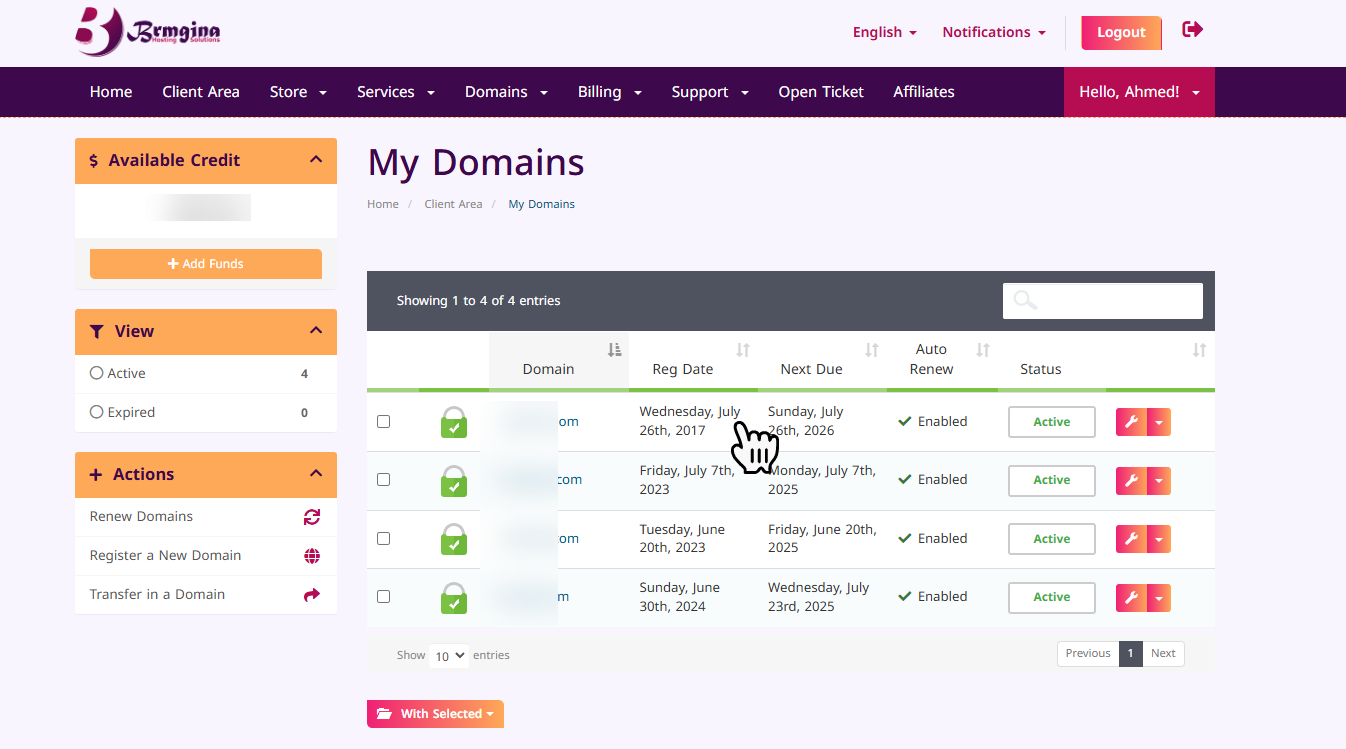
Task: Open the Notifications dropdown
Action: [x=994, y=32]
